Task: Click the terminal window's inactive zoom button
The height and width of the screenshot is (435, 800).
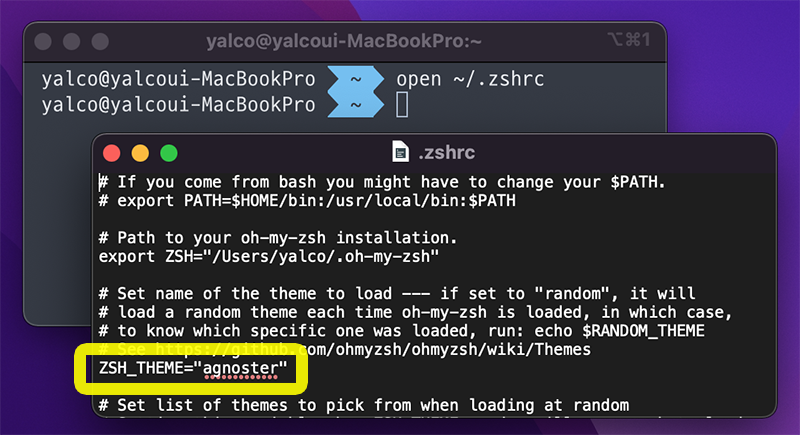Action: pos(100,41)
